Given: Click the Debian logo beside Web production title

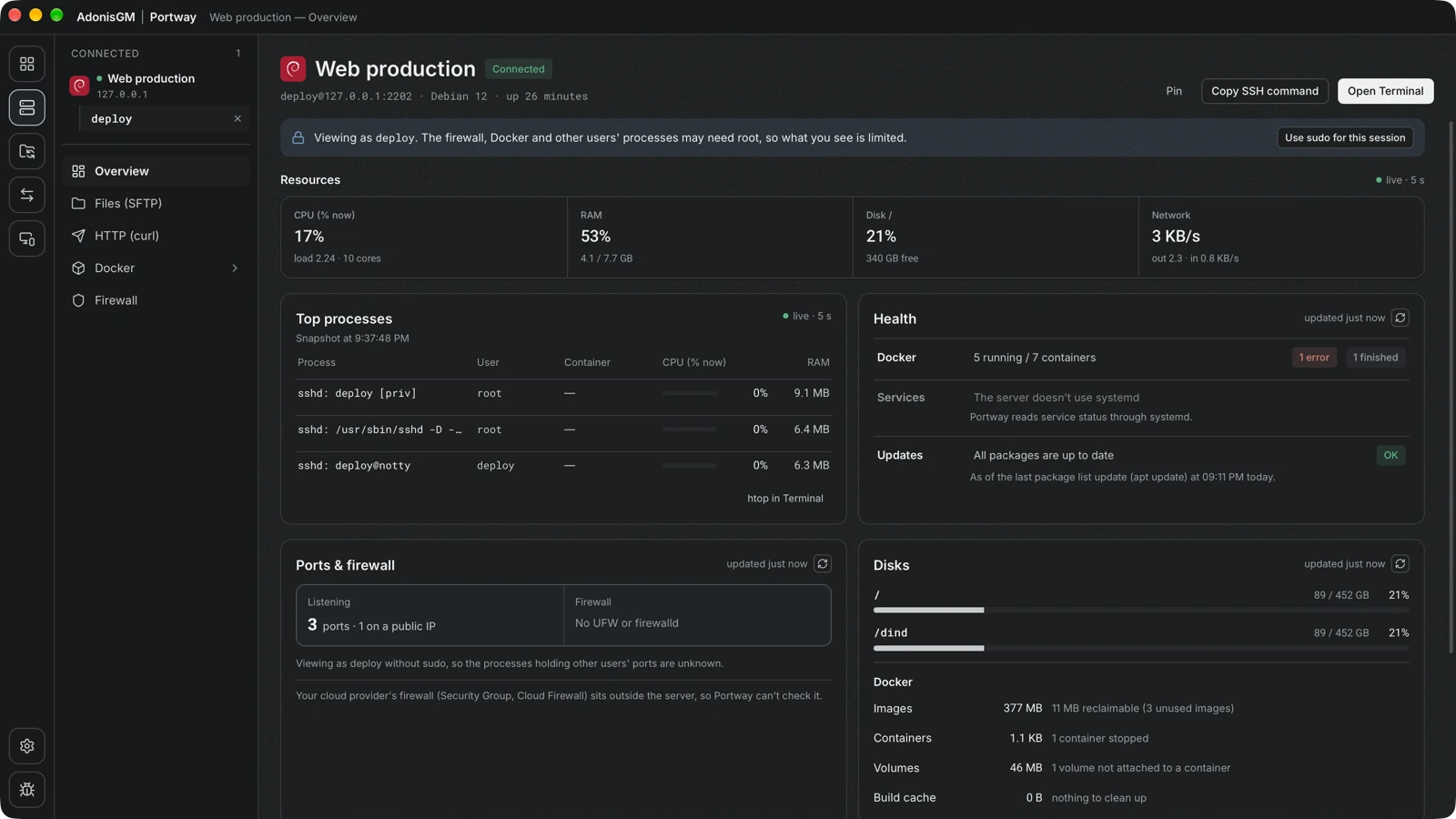Looking at the screenshot, I should pos(293,69).
